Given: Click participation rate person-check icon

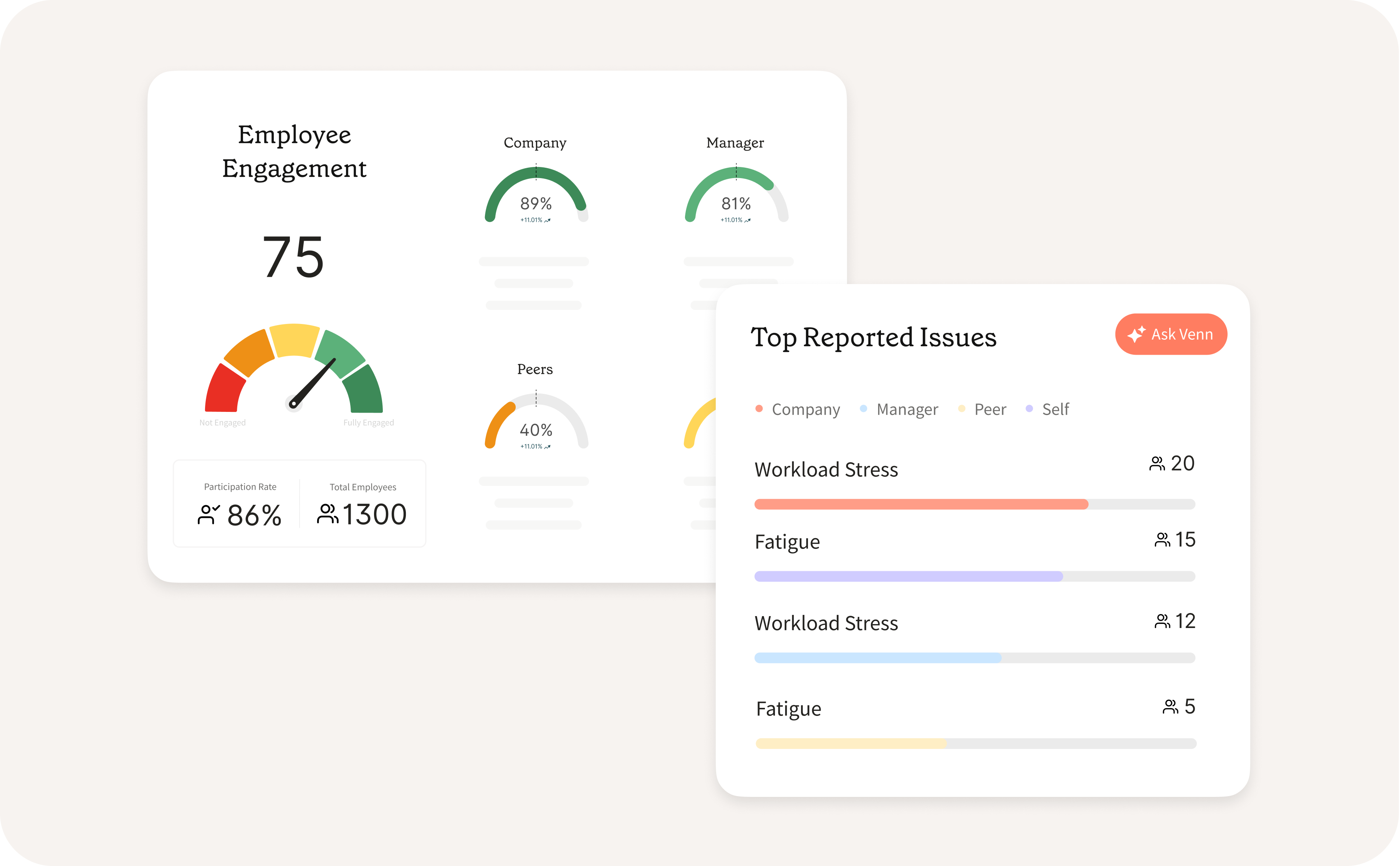Looking at the screenshot, I should tap(208, 514).
